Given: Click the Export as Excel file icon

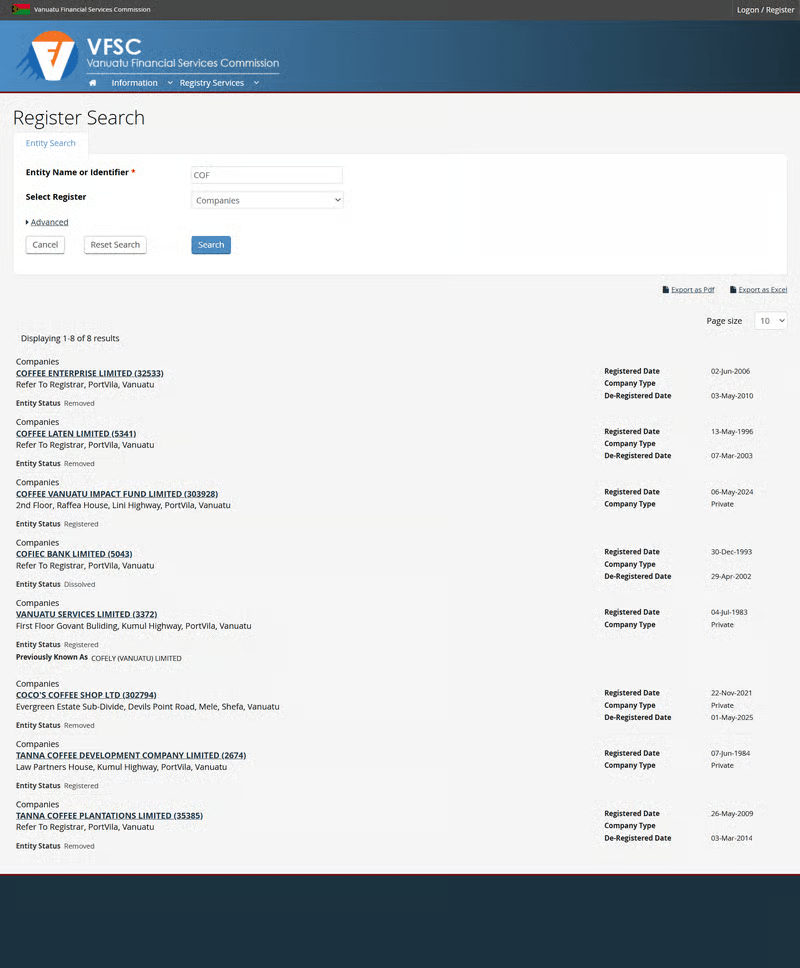Looking at the screenshot, I should (x=733, y=290).
